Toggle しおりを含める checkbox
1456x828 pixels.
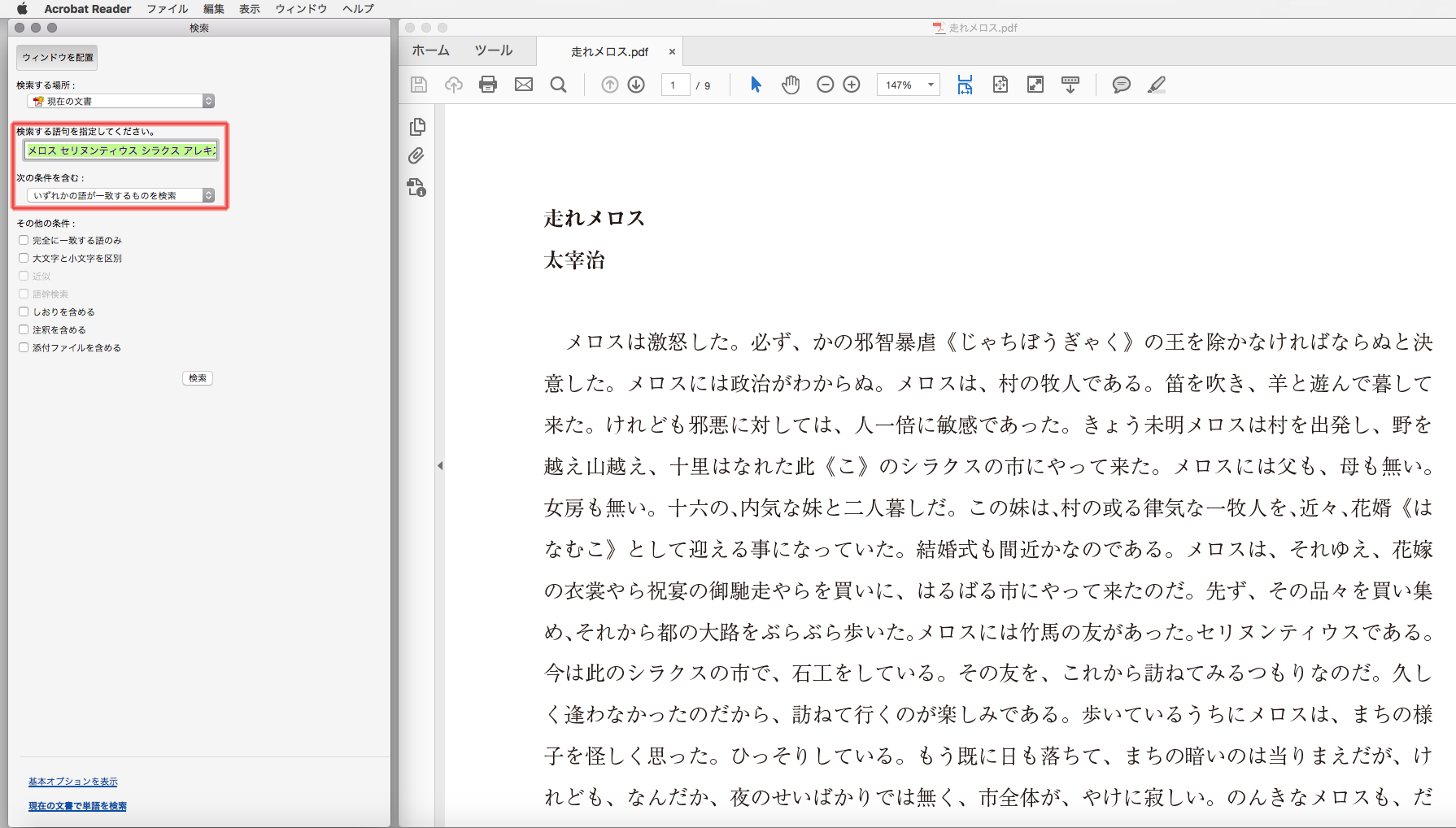24,312
